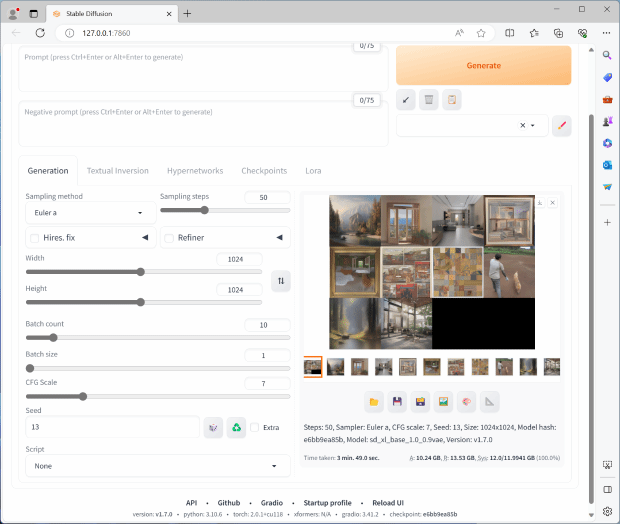
Task: Enable the Refiner checkbox
Action: point(169,238)
